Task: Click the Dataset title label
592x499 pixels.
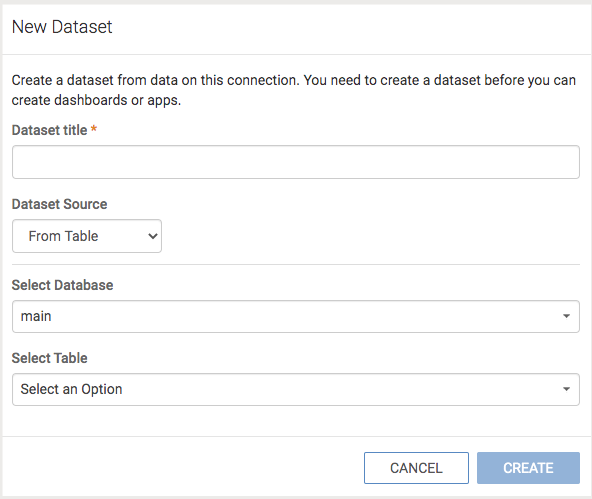Action: click(49, 130)
